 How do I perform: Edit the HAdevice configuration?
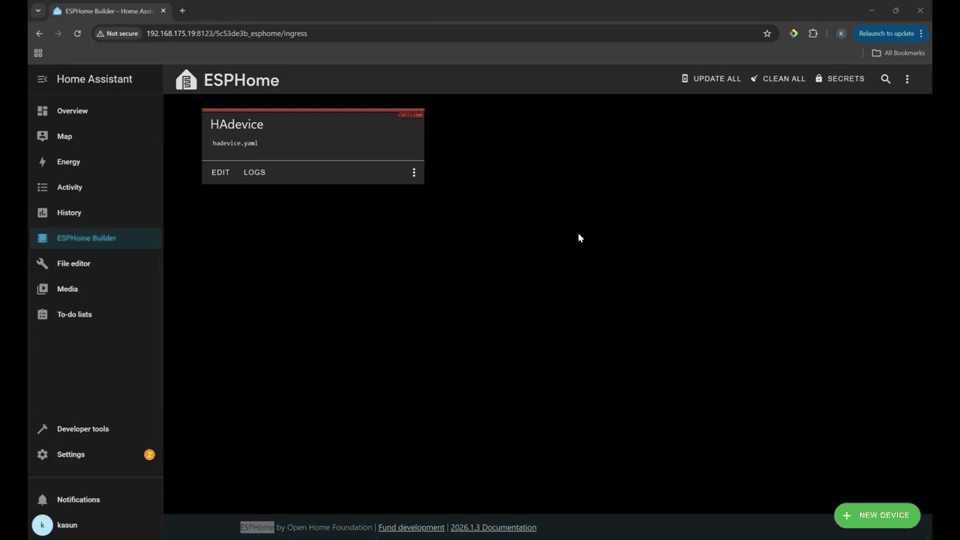[x=220, y=172]
